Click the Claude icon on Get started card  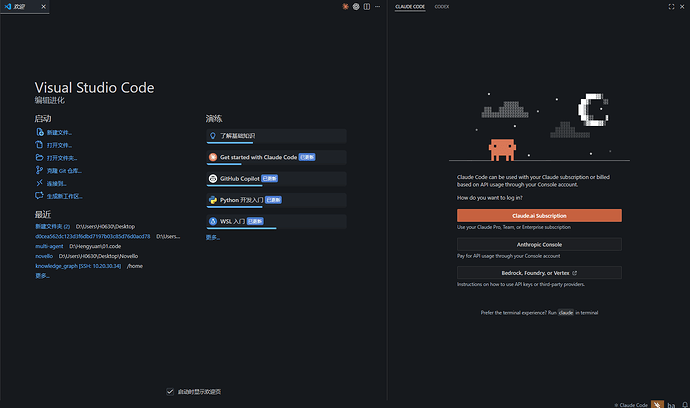coord(213,157)
